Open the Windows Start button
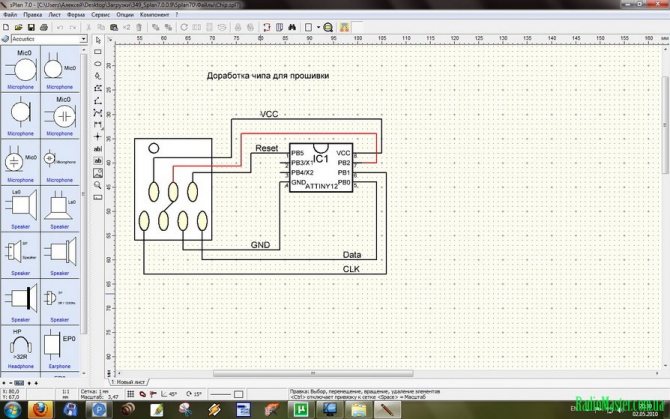Viewport: 670px width, 419px height. pos(10,410)
